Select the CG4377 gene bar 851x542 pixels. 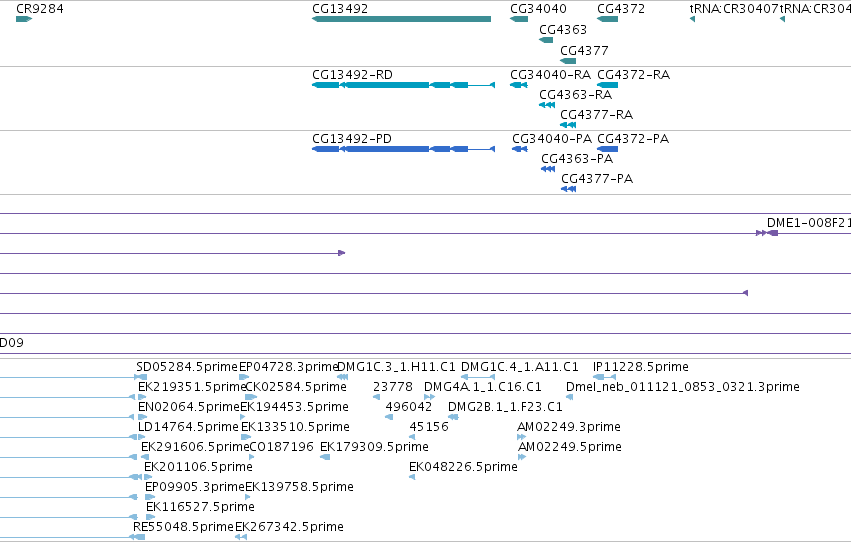pos(568,61)
